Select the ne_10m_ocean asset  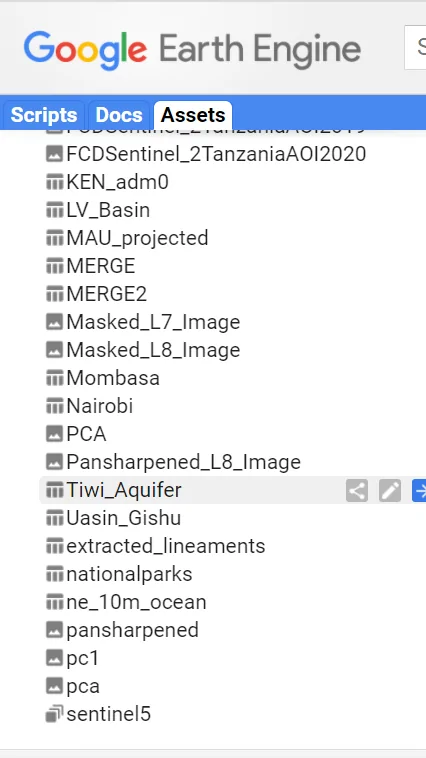point(136,602)
